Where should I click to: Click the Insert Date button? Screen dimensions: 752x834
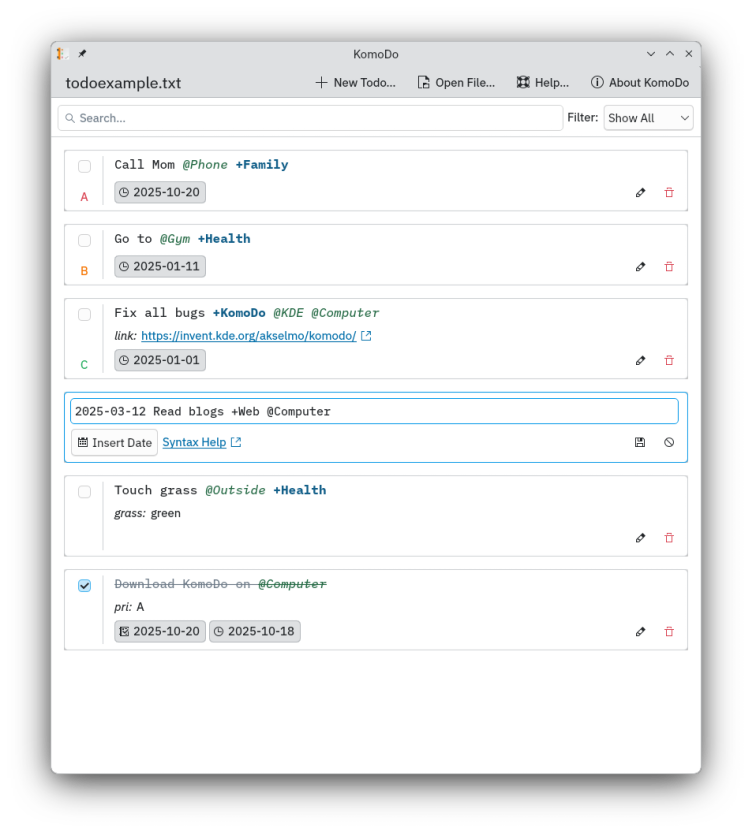(x=114, y=443)
